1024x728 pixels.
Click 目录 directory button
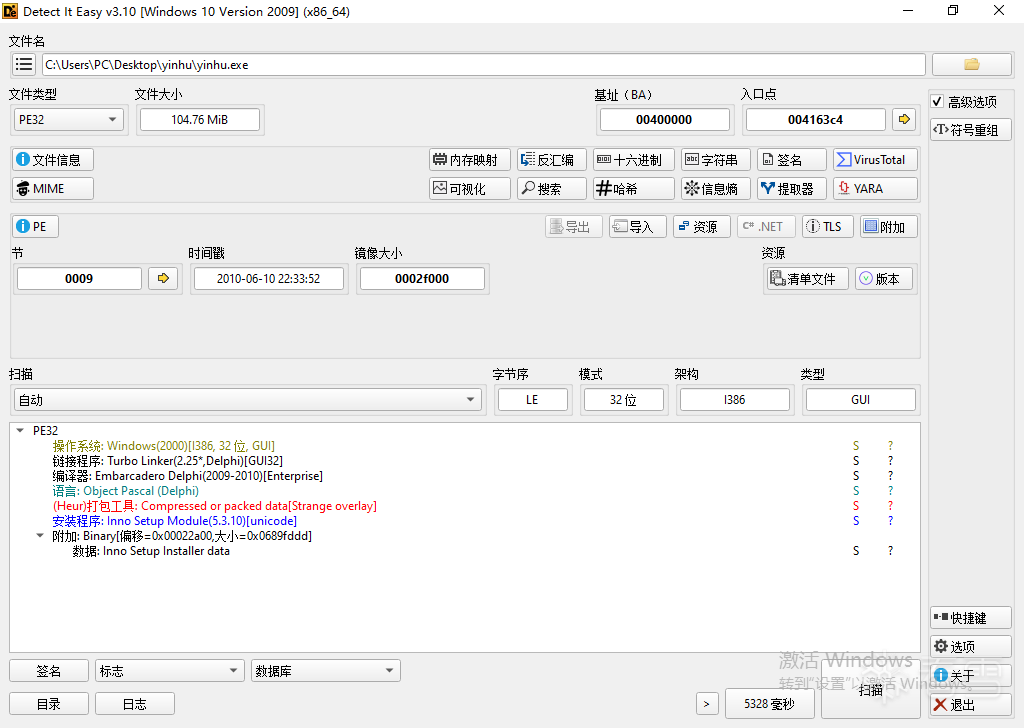(x=49, y=704)
